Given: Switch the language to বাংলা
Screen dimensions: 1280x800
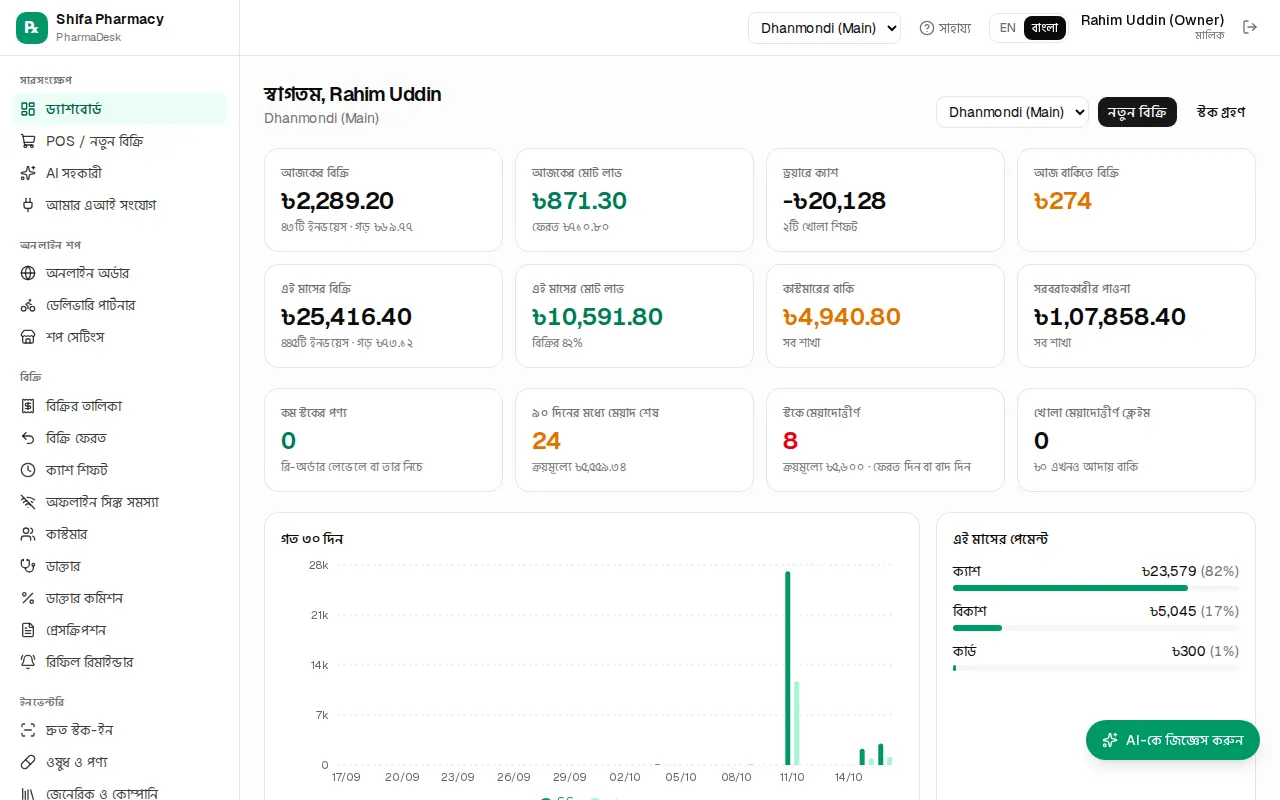Looking at the screenshot, I should pyautogui.click(x=1045, y=28).
